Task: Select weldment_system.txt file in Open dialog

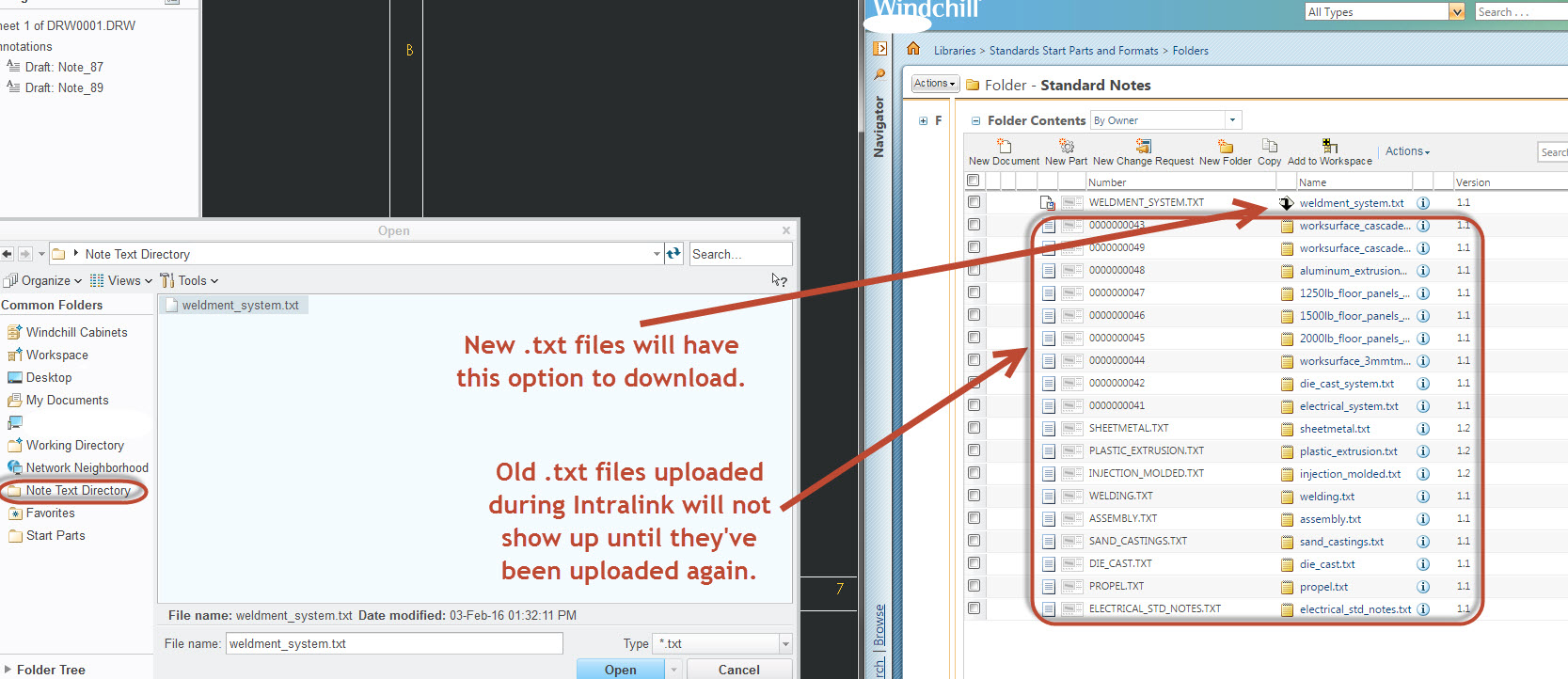Action: pyautogui.click(x=232, y=305)
